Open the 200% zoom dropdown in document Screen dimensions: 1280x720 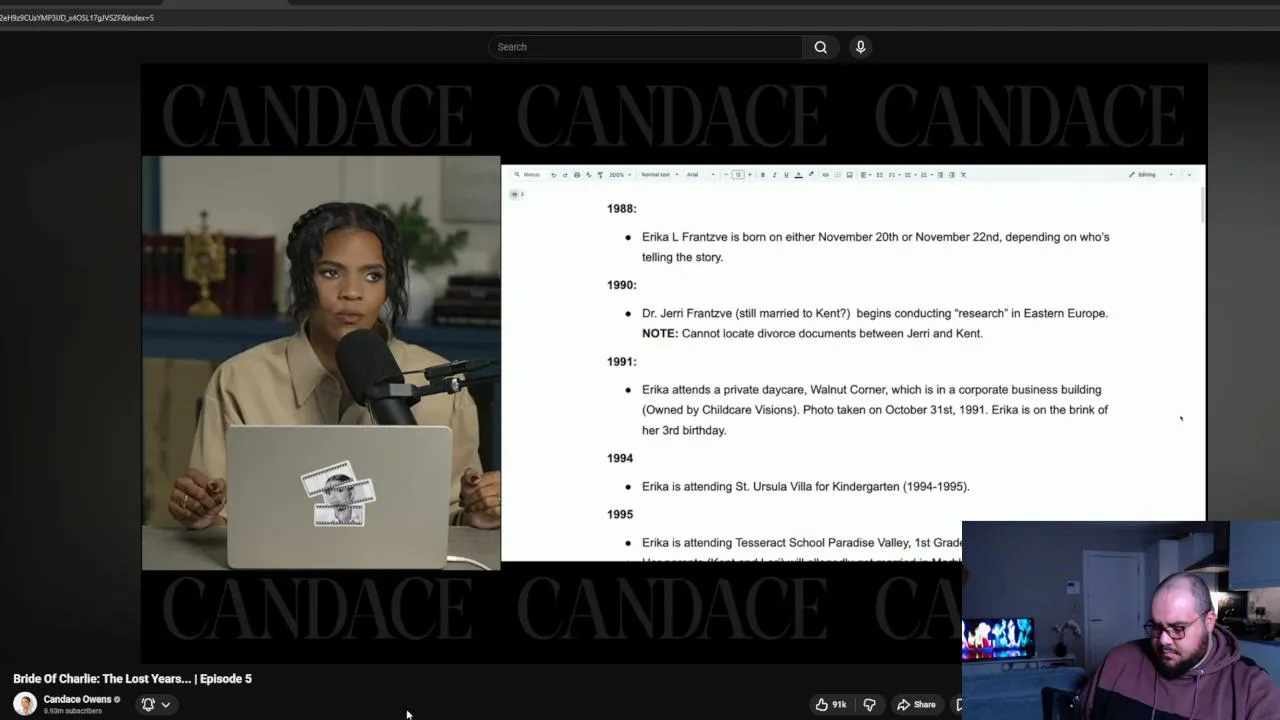tap(620, 175)
